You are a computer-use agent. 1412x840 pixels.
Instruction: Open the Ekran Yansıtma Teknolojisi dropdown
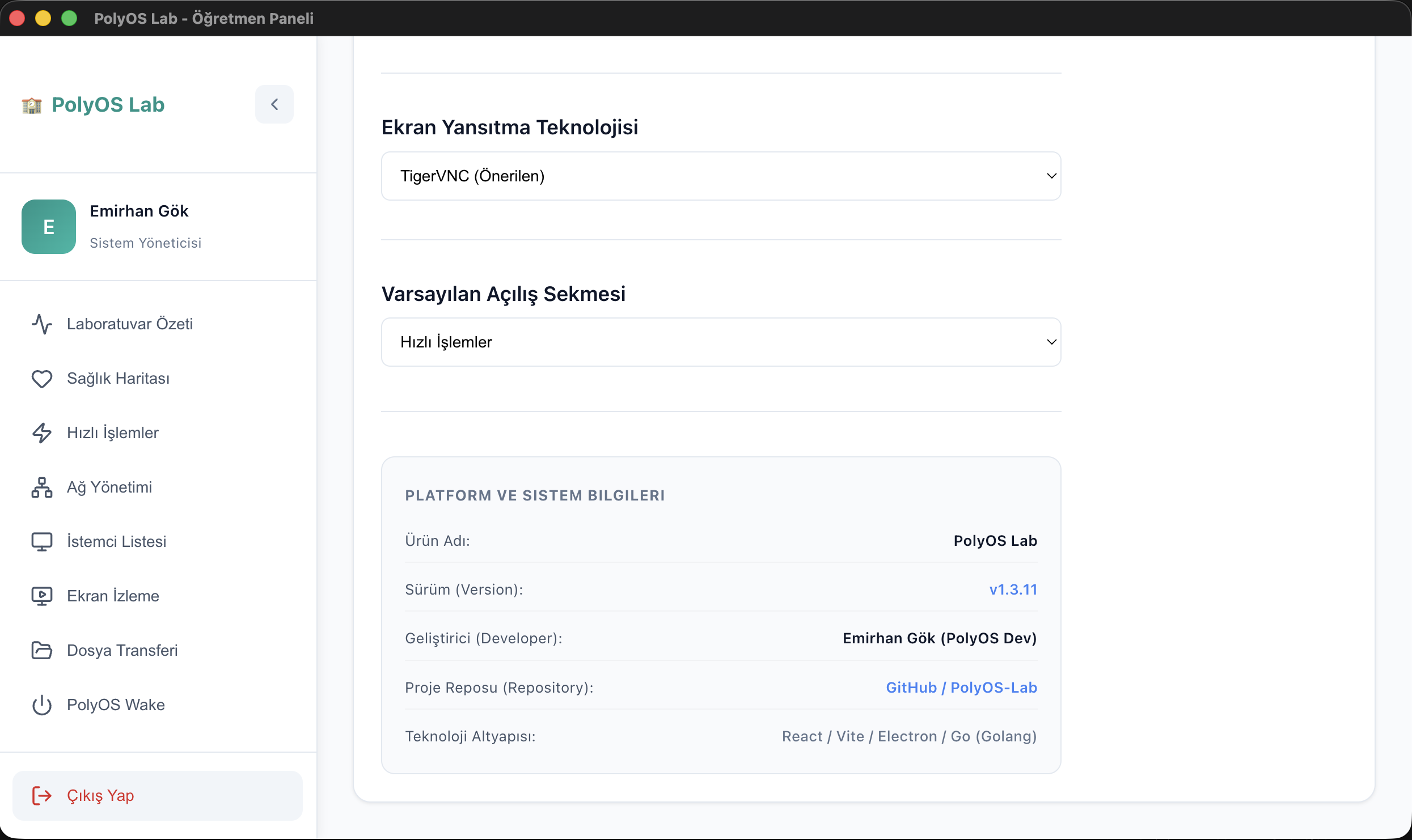click(x=721, y=176)
